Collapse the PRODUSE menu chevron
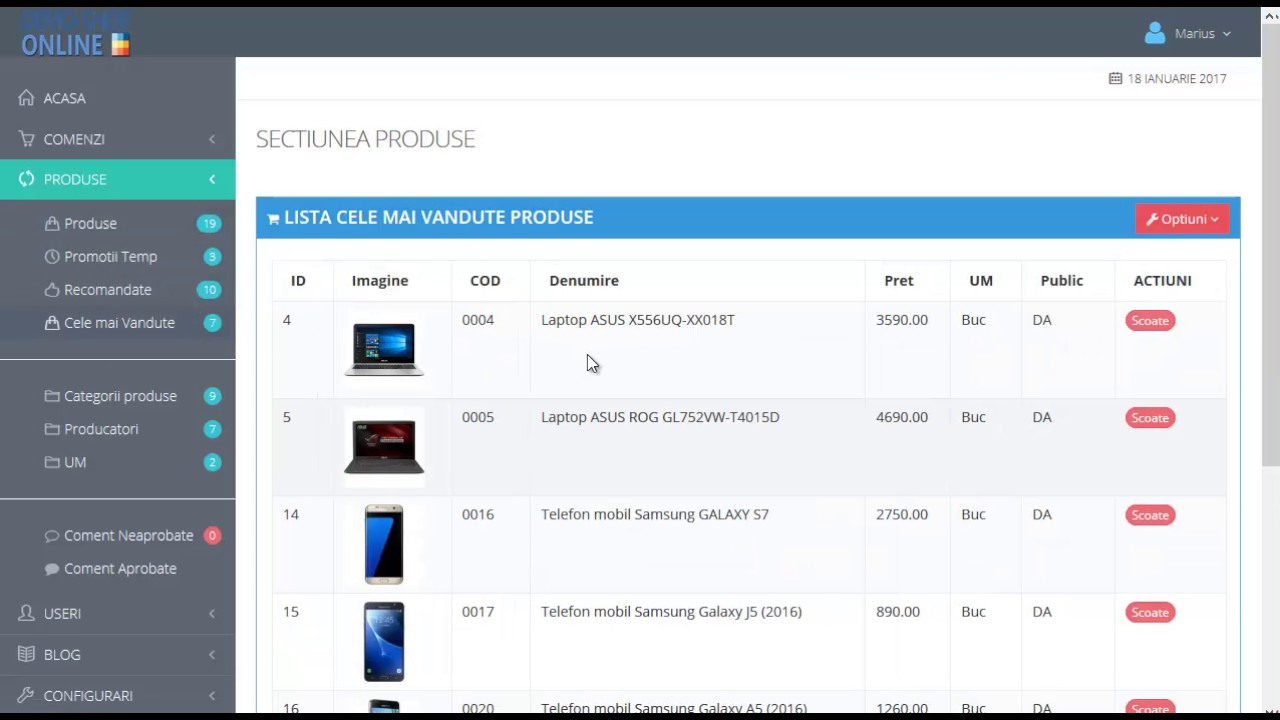 212,179
